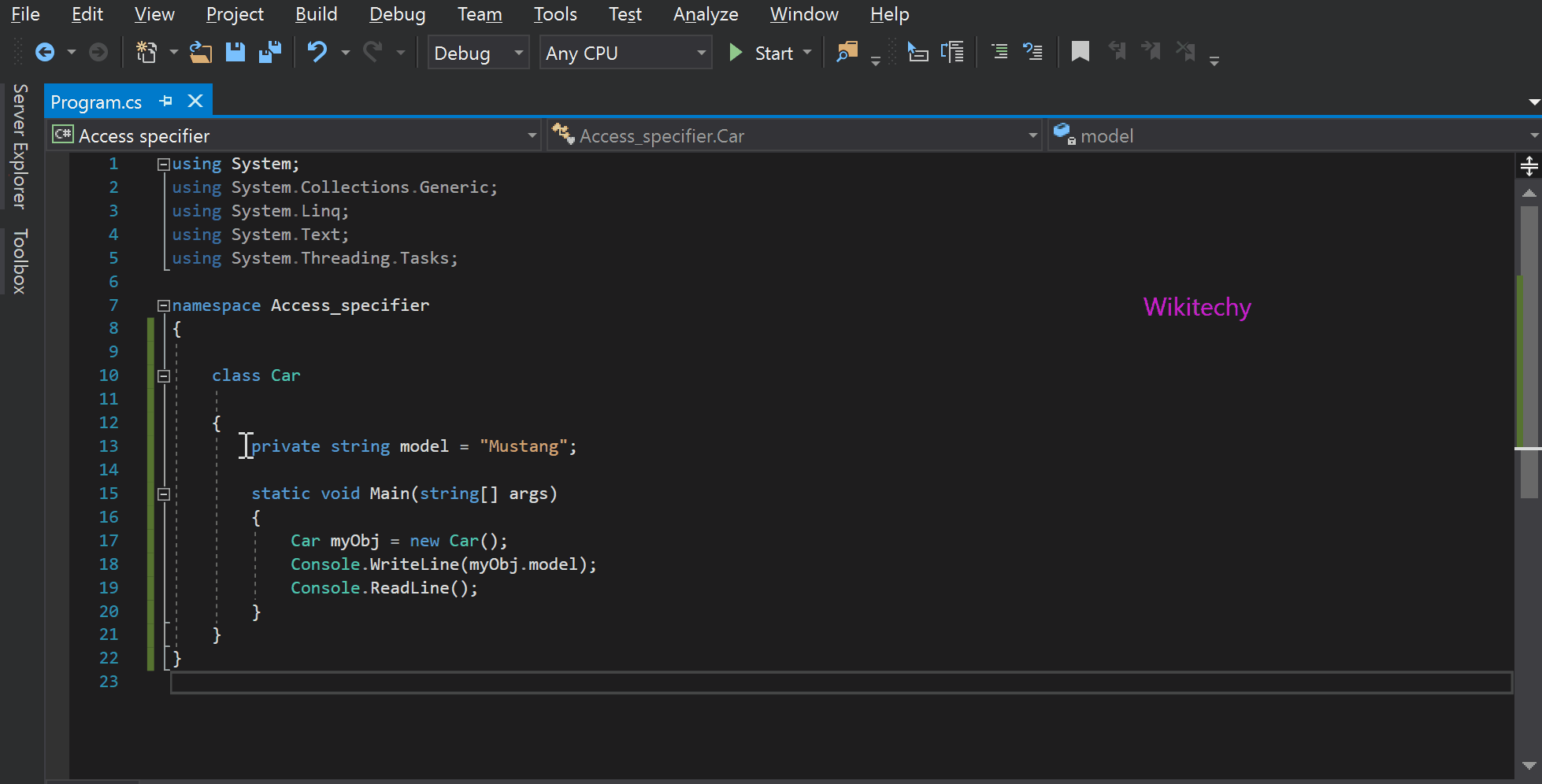This screenshot has height=784, width=1542.
Task: Open the Server Explorer side panel
Action: click(20, 146)
